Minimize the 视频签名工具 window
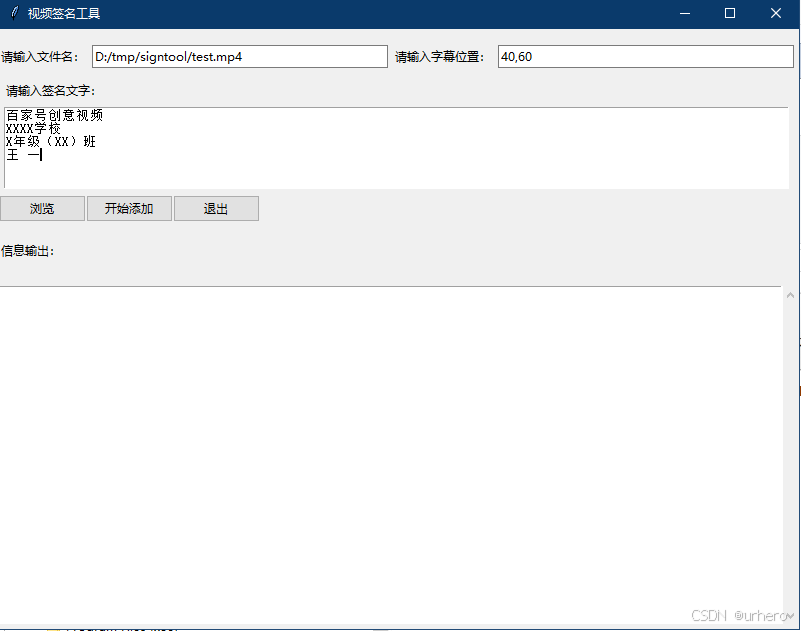801x631 pixels. 685,13
